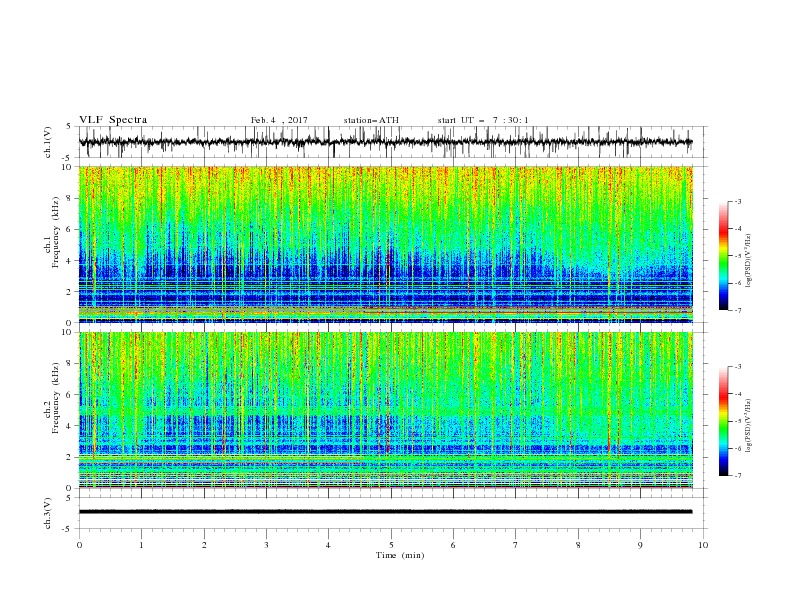This screenshot has width=792, height=612.
Task: Click the "-7" tick on ch.2 colorbar
Action: (738, 476)
